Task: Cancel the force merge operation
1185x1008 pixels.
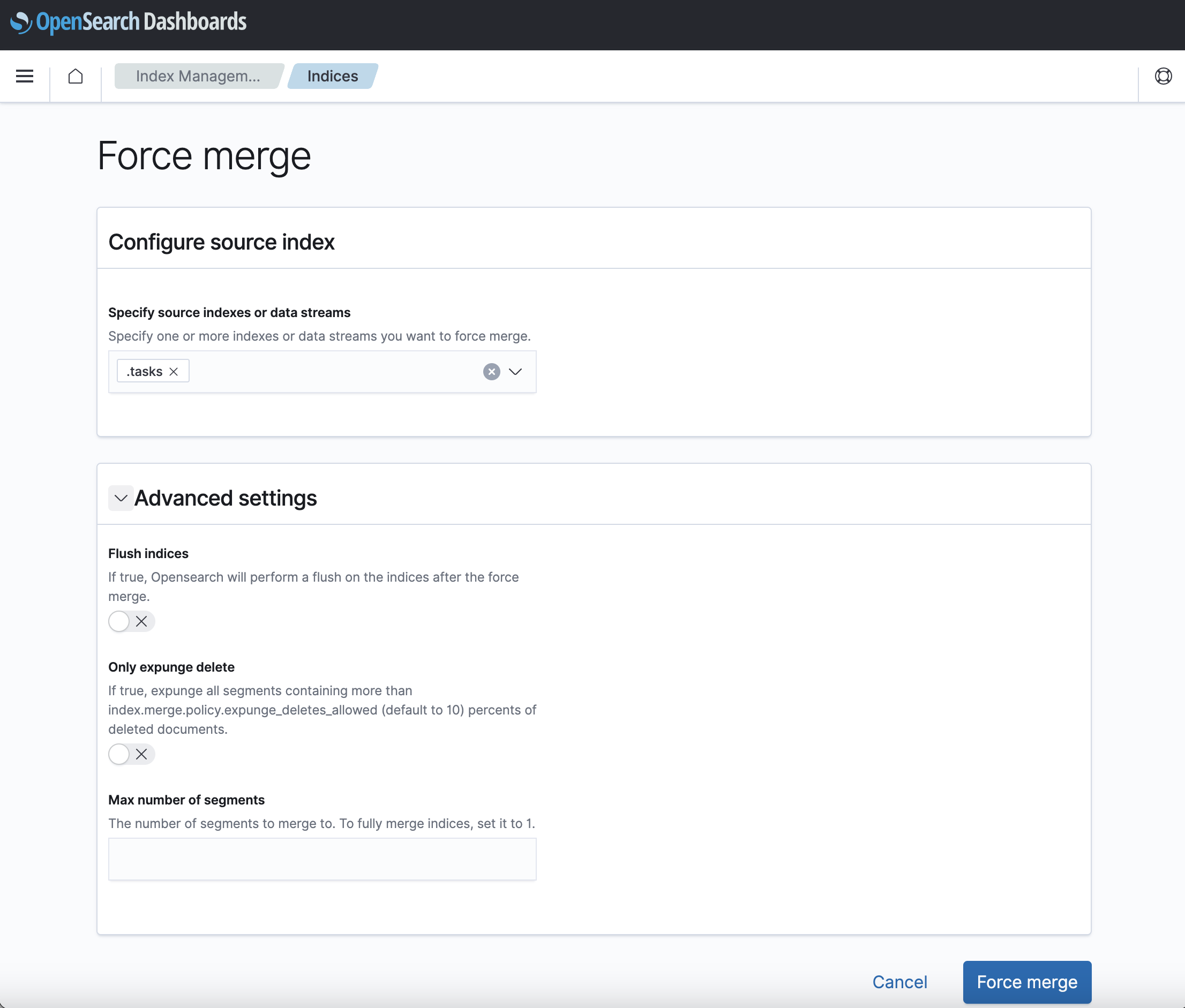Action: (898, 982)
